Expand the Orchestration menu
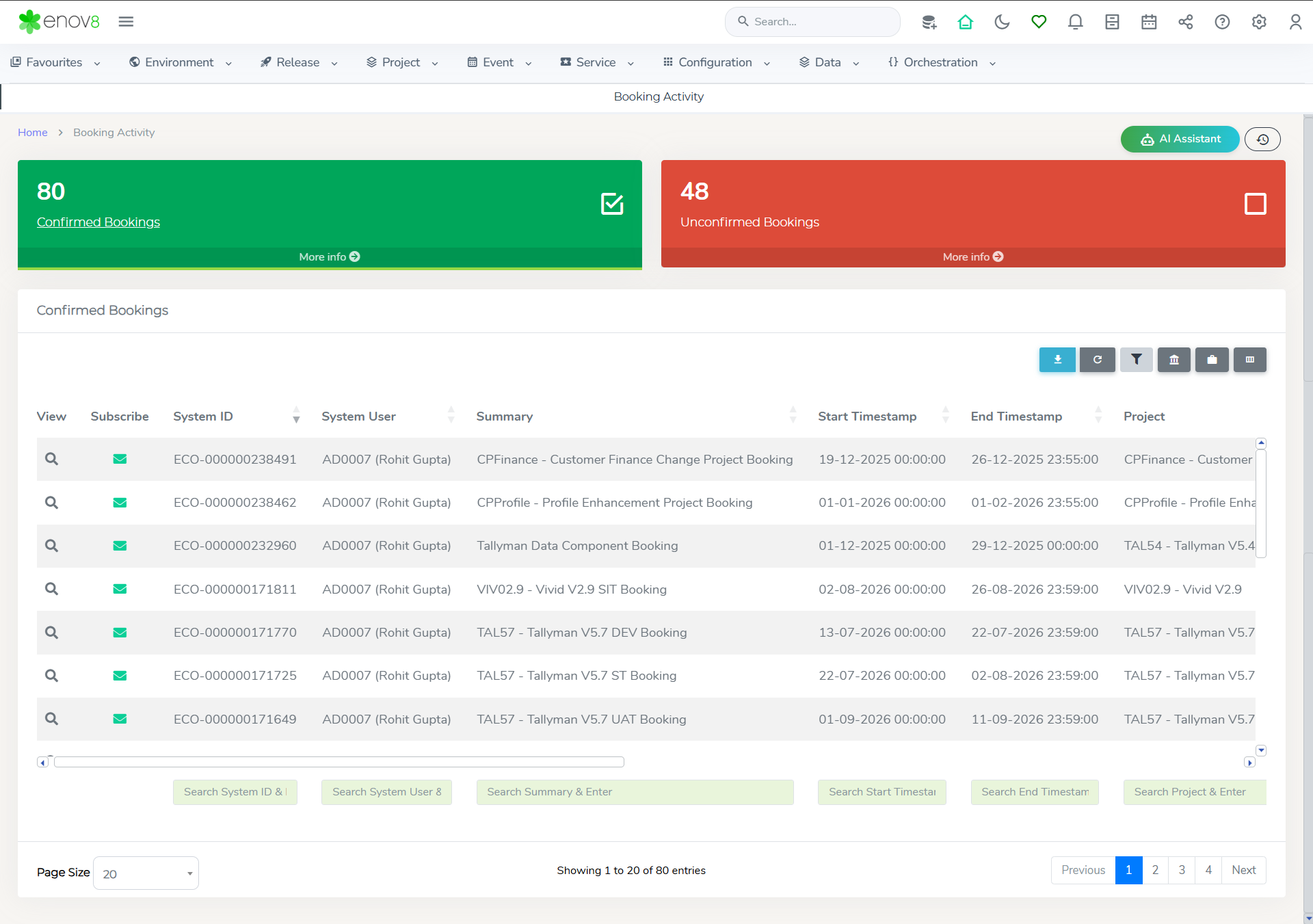1313x924 pixels. click(x=941, y=62)
